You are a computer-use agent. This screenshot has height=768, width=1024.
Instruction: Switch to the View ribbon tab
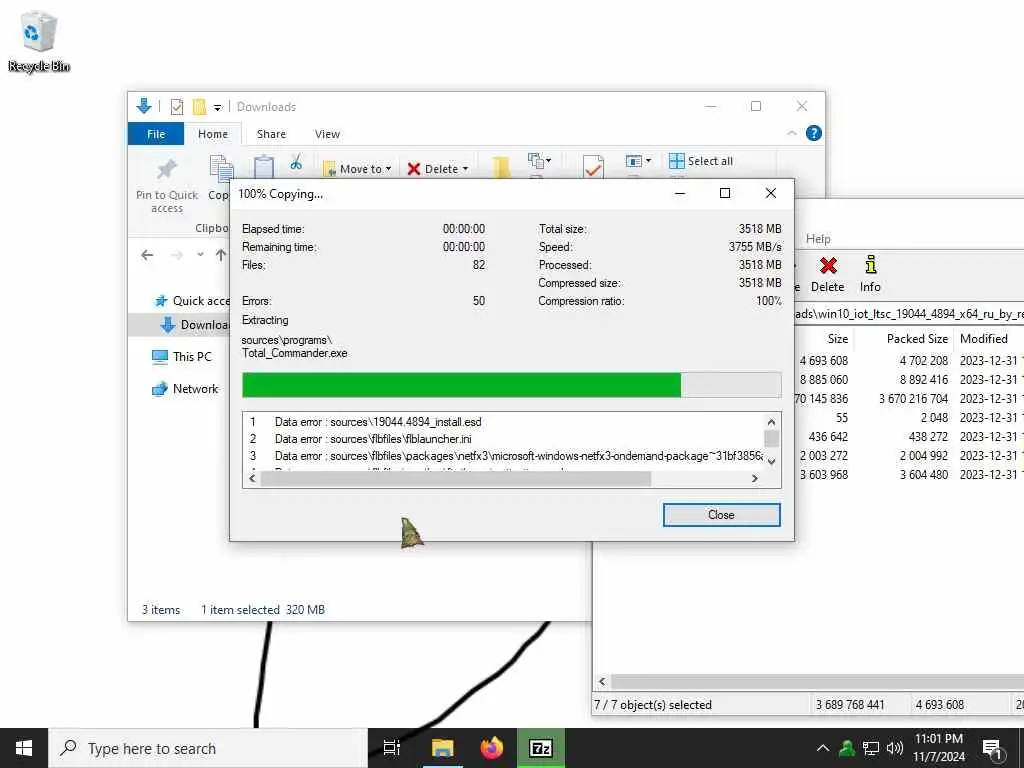click(327, 134)
